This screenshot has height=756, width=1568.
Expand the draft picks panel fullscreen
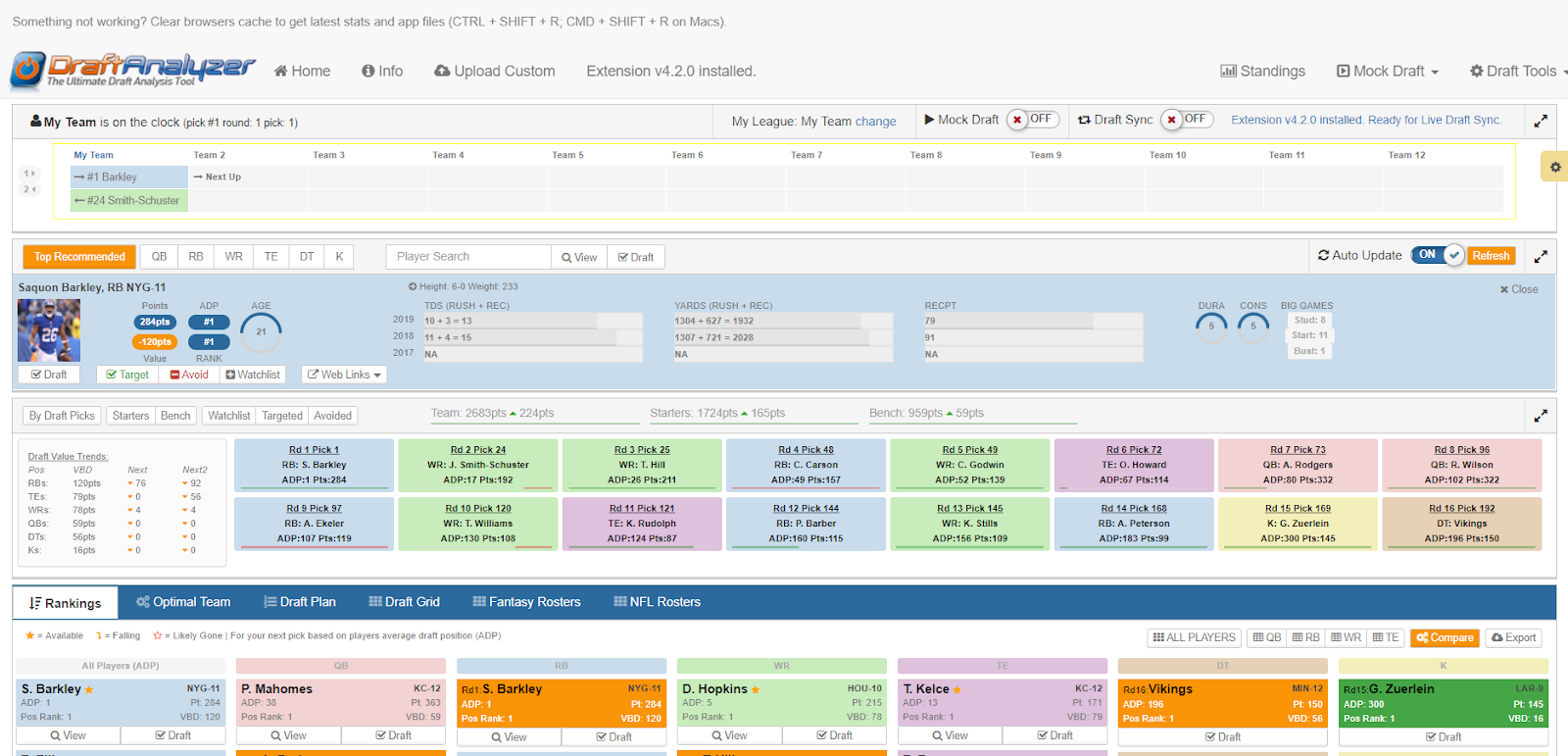coord(1541,416)
